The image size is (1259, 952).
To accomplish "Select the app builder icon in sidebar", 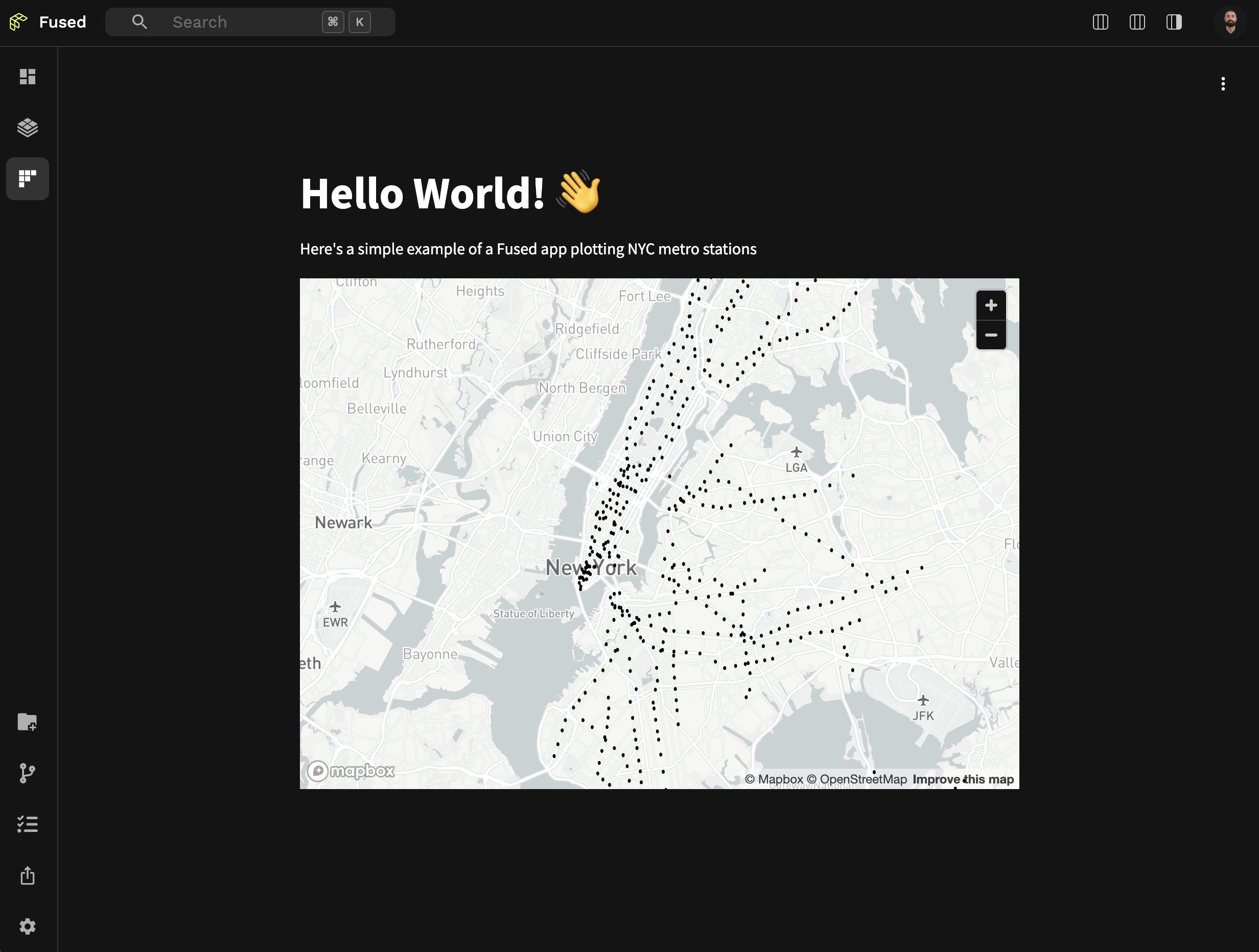I will (x=27, y=179).
